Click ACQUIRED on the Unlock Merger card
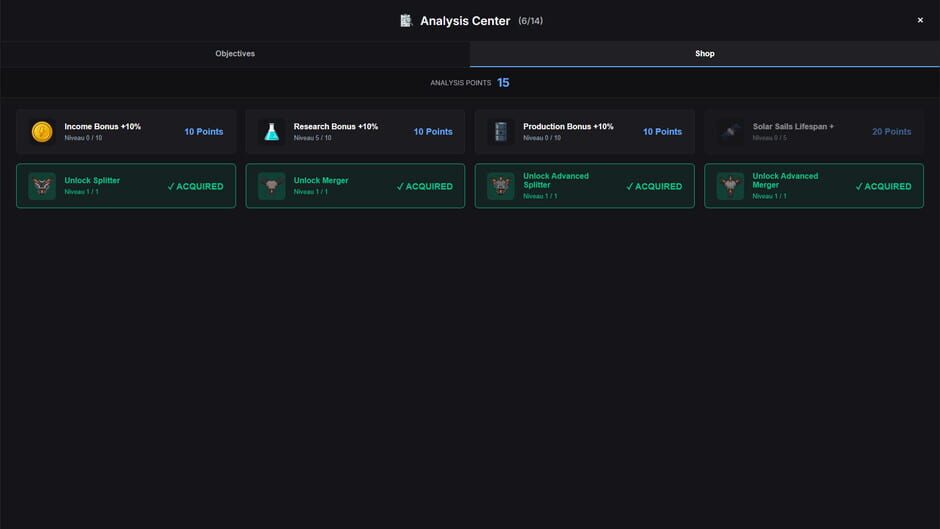Screen dimensions: 940x529 pyautogui.click(x=424, y=187)
